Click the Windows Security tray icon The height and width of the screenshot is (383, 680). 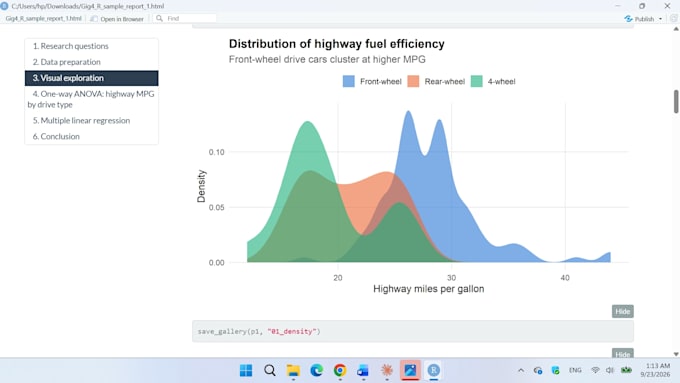(x=556, y=370)
